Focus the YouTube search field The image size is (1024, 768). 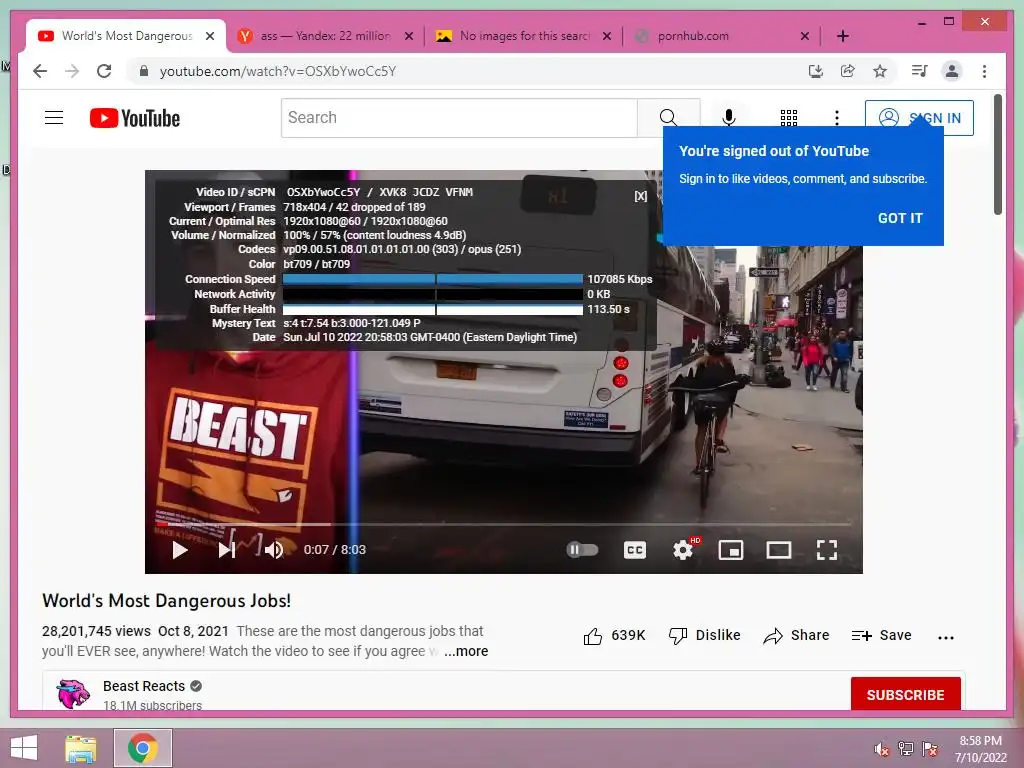[x=459, y=118]
